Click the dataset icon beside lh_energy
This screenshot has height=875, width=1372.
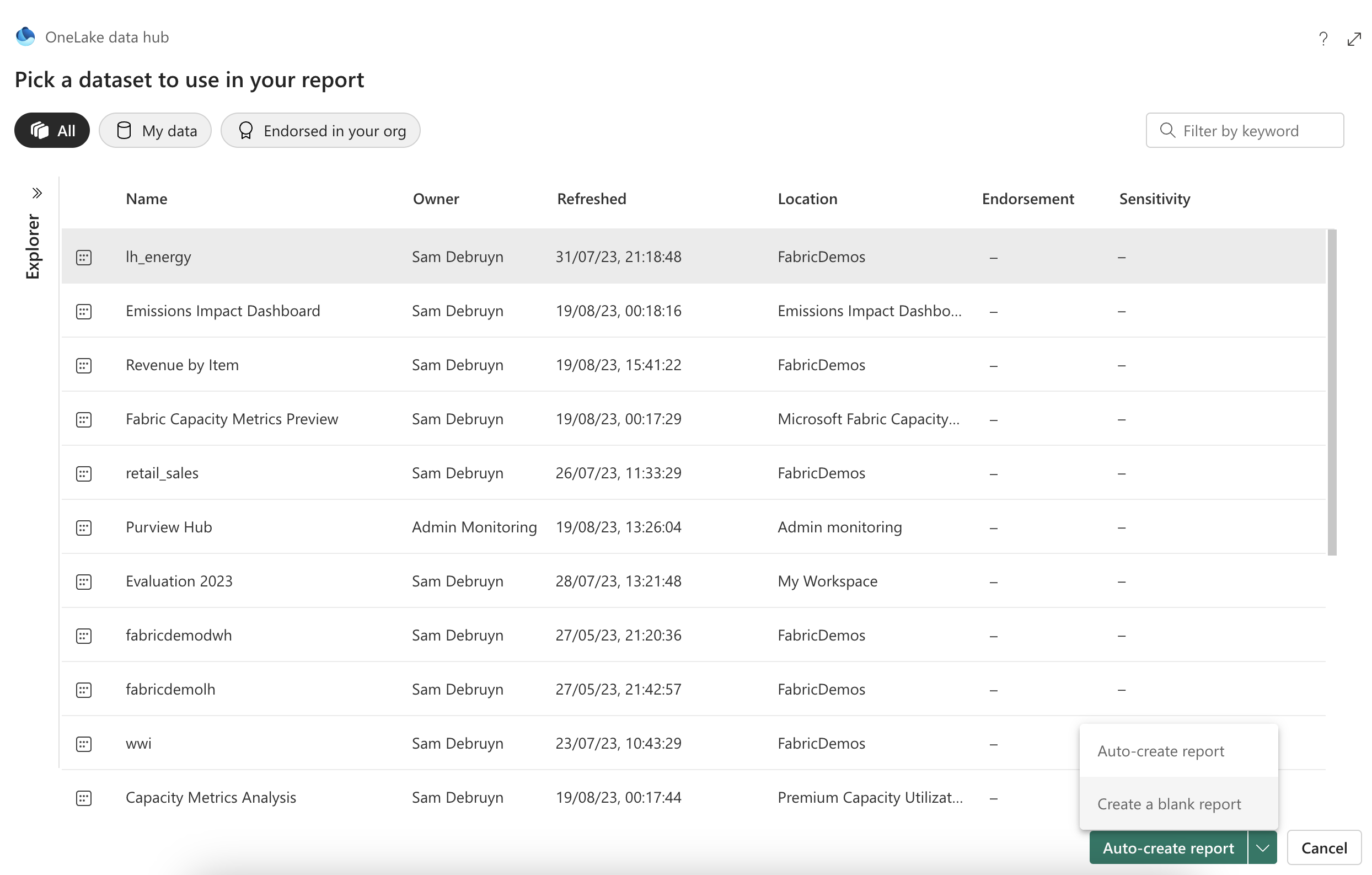tap(84, 257)
